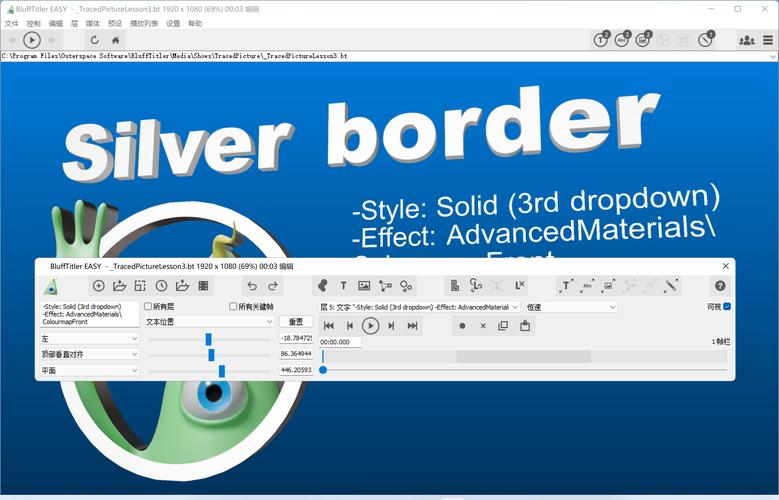Click the undo arrow icon
Screen dimensions: 779x500
252,286
